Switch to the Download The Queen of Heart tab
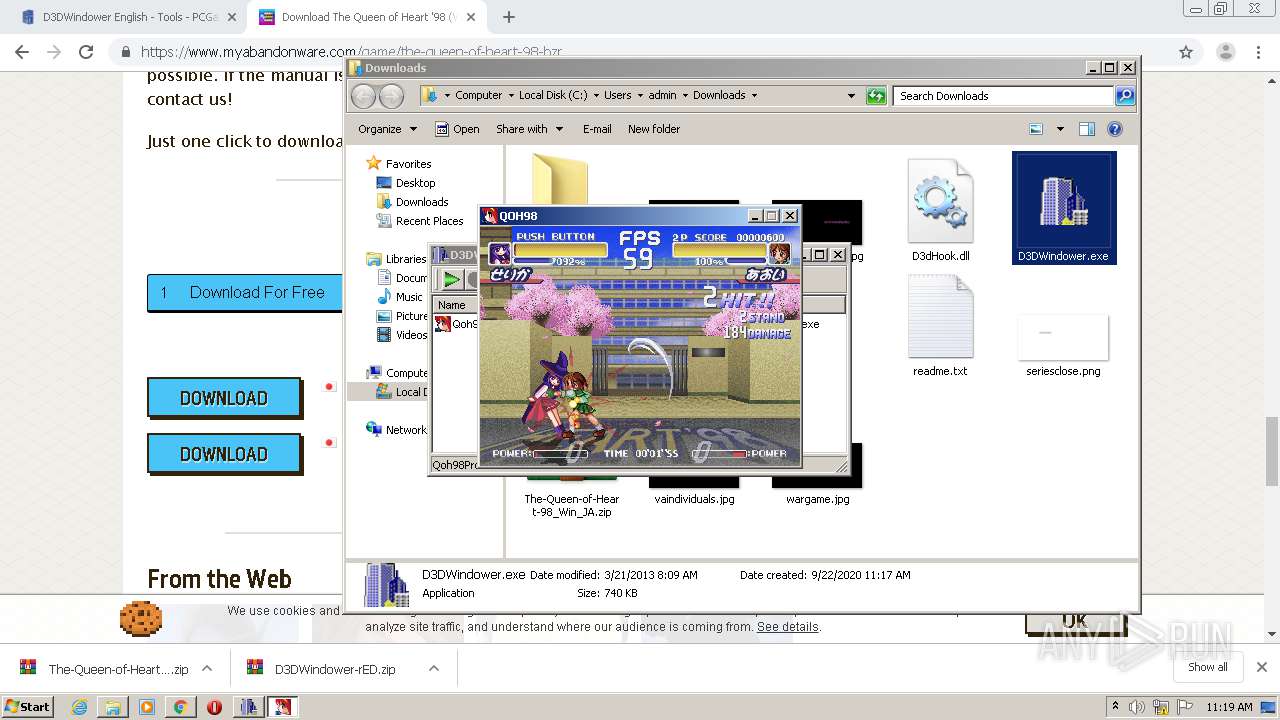 366,17
